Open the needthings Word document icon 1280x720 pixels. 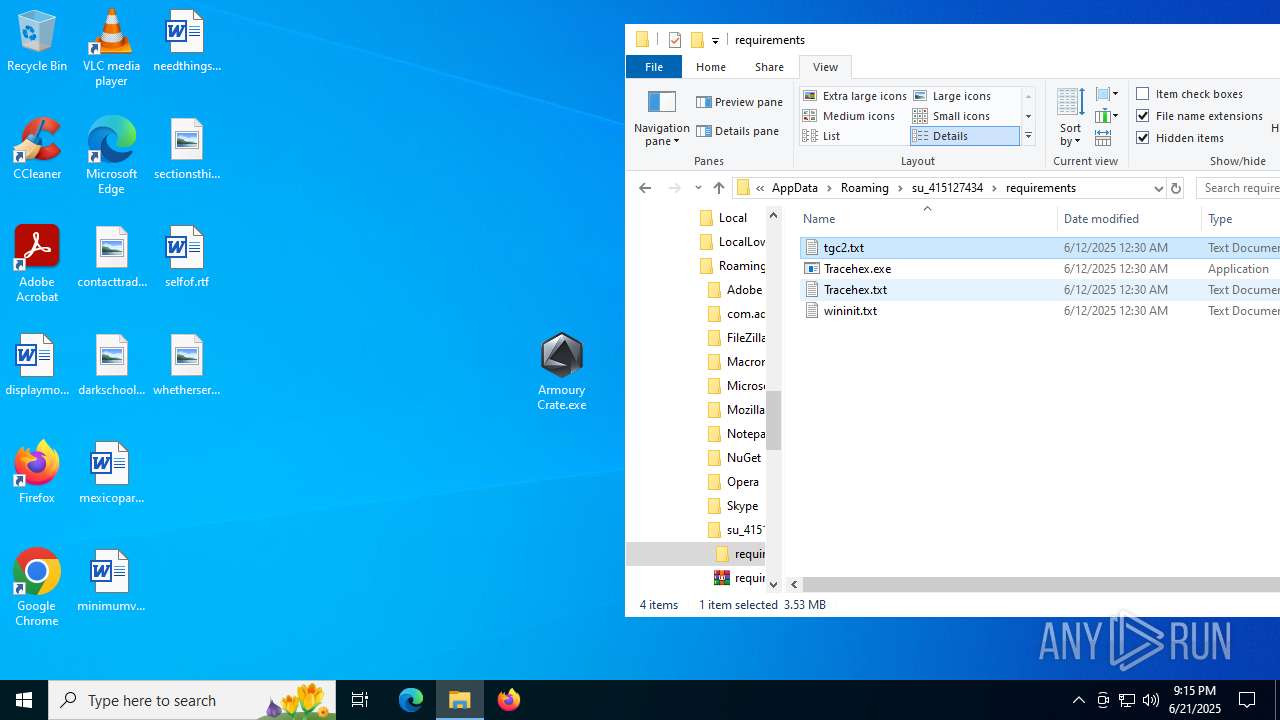186,42
